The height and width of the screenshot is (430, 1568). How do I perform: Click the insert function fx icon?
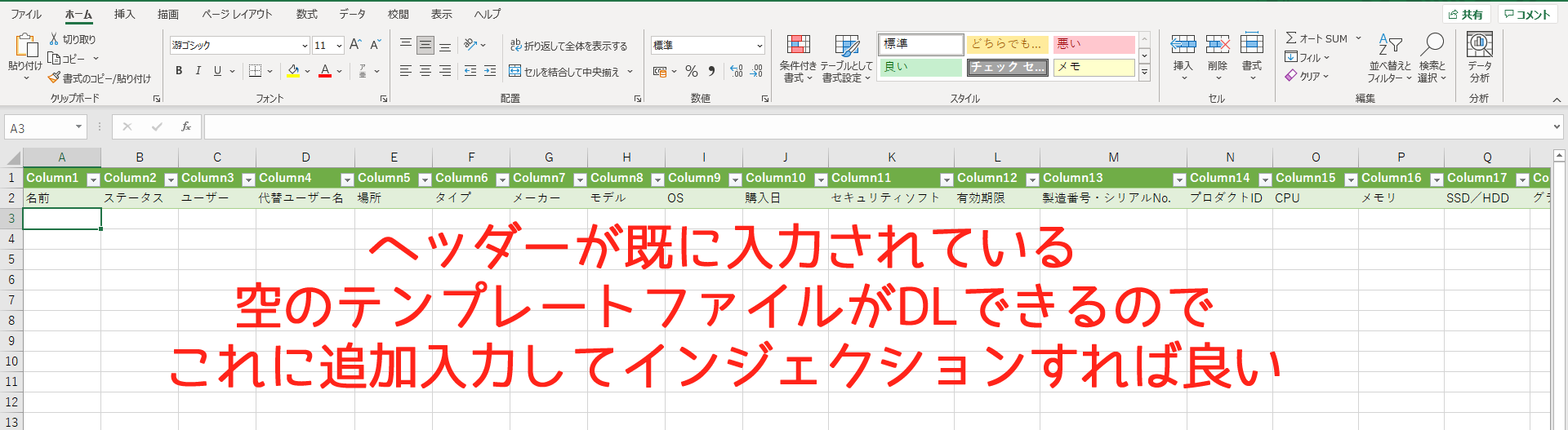(x=186, y=127)
